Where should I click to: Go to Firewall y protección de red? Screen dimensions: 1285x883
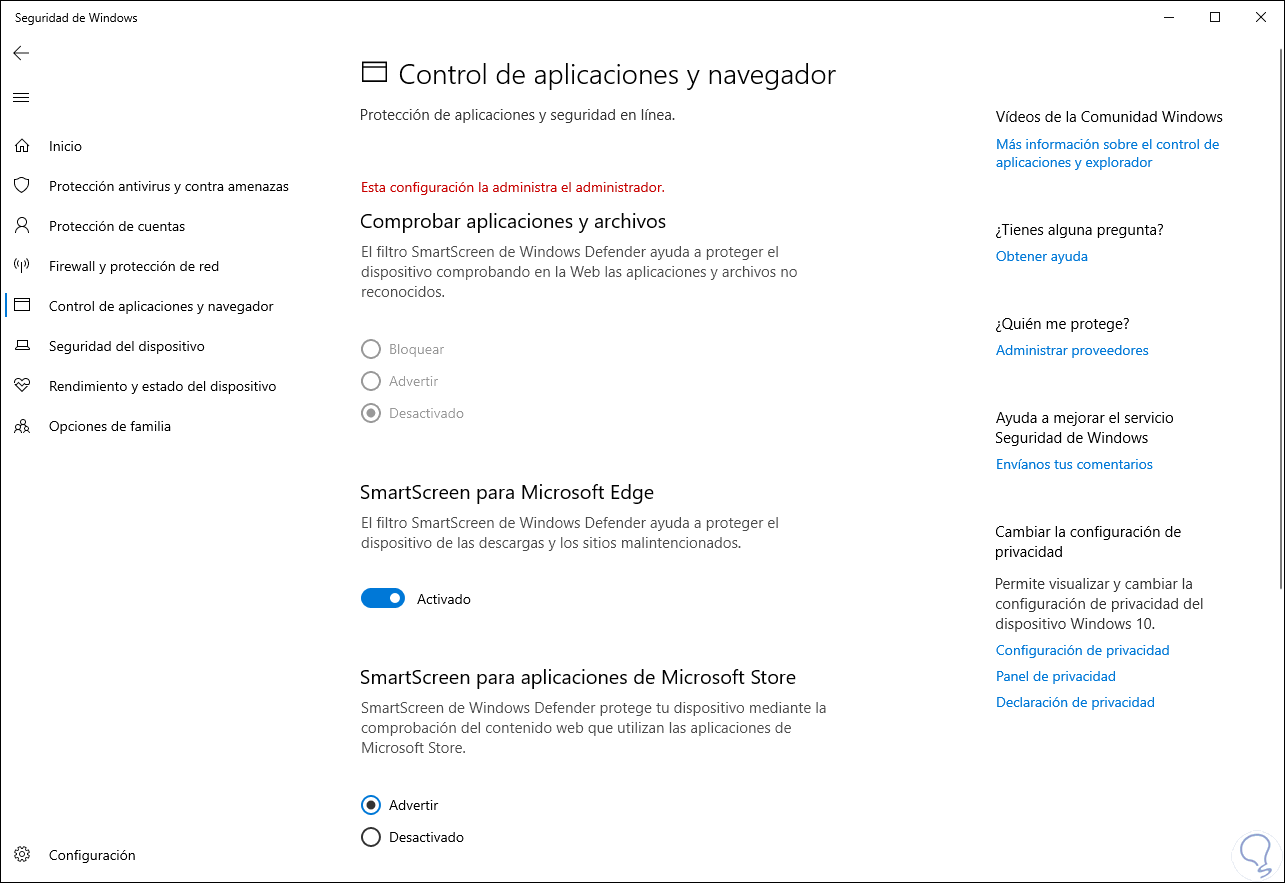(x=134, y=266)
